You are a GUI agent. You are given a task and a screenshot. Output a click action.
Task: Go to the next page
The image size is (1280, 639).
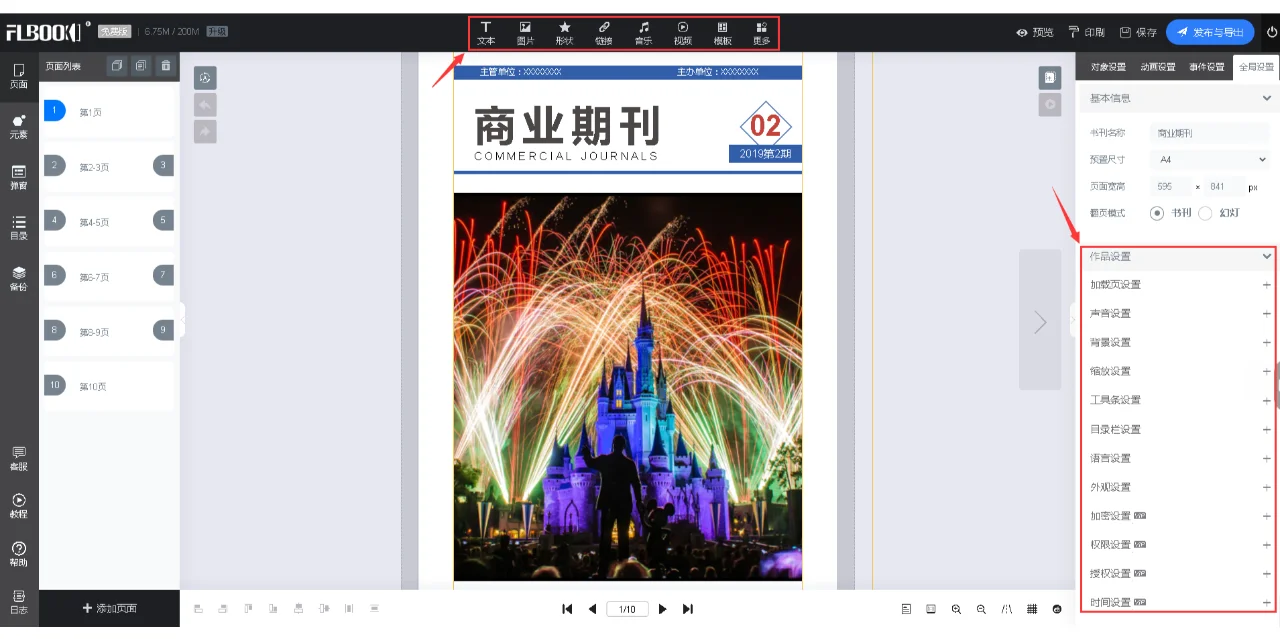click(x=662, y=609)
